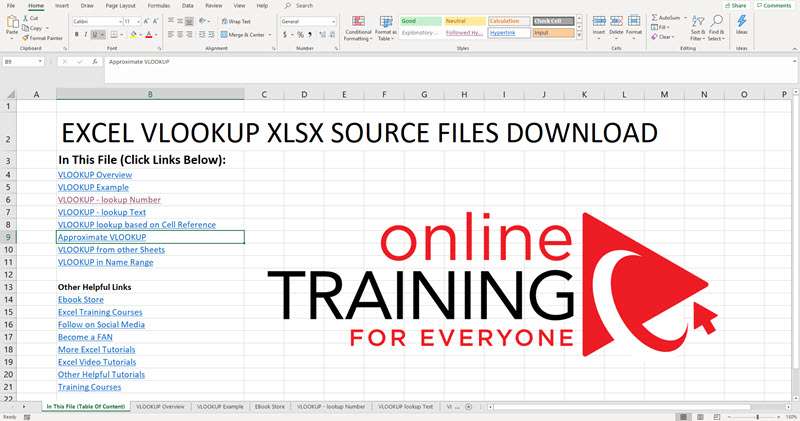The height and width of the screenshot is (421, 800).
Task: Decrease font size with the smaller A
Action: click(155, 21)
